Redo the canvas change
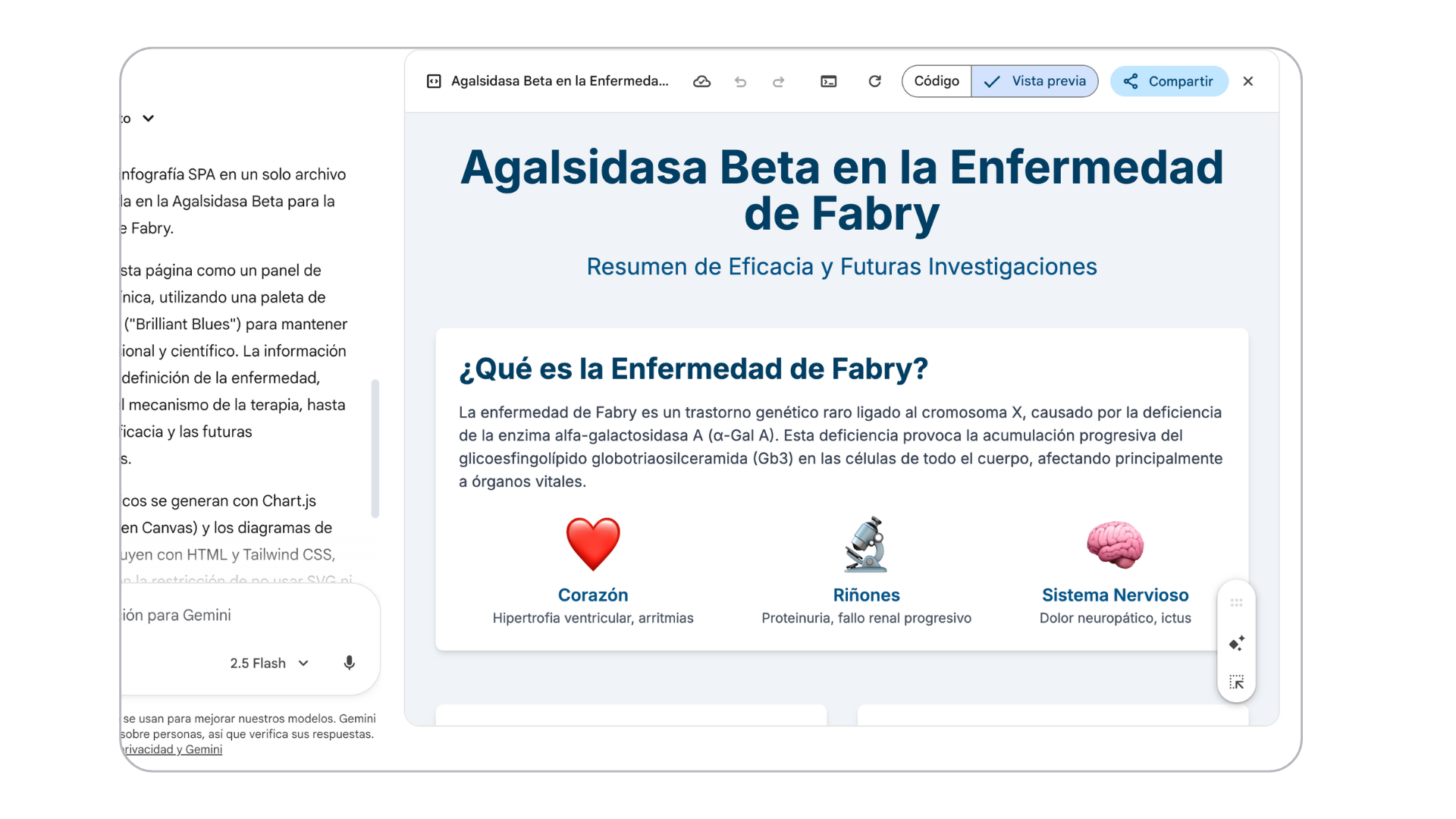The width and height of the screenshot is (1456, 819). tap(778, 81)
